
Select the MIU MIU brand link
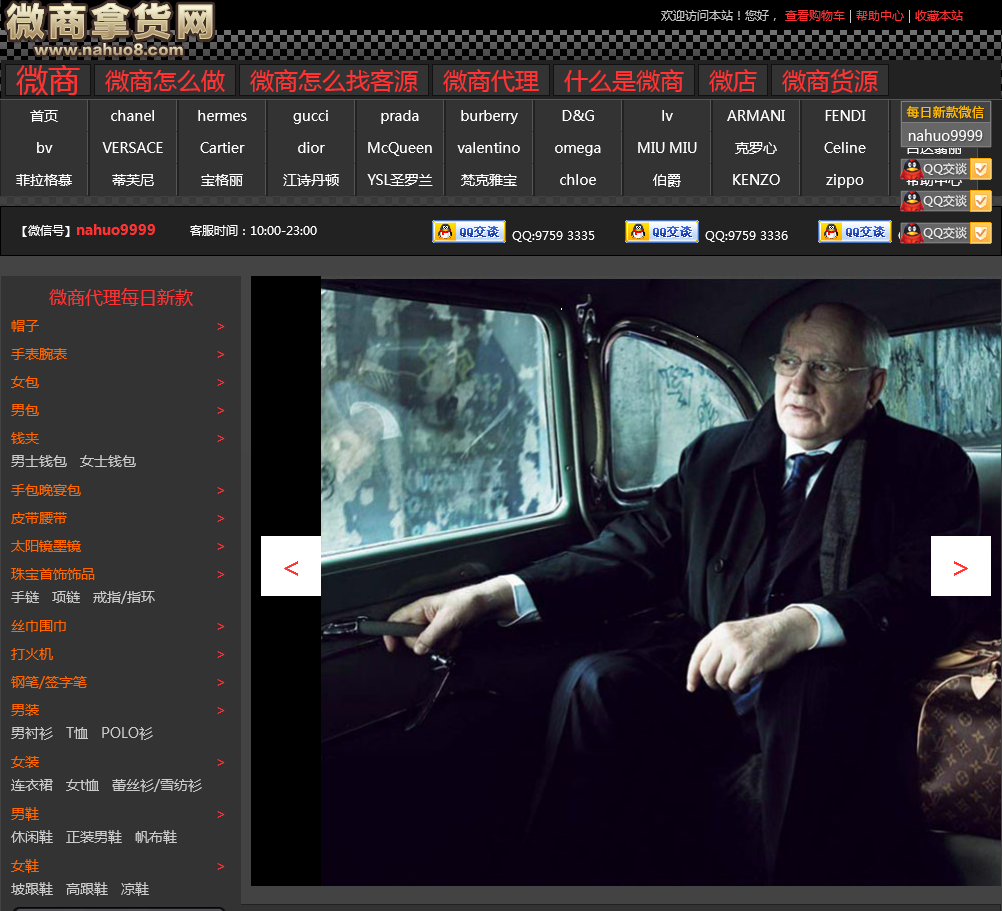point(667,148)
